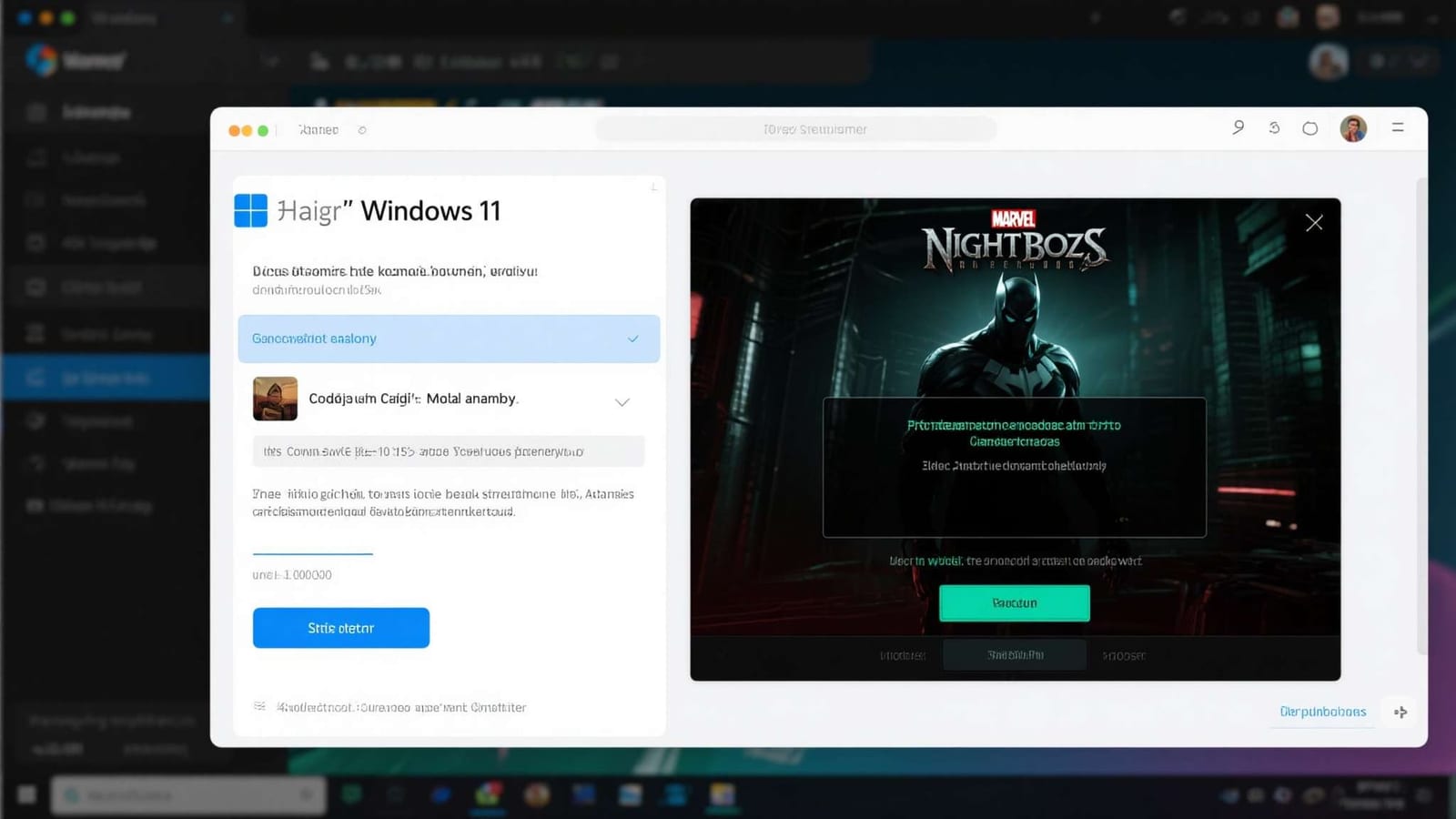The height and width of the screenshot is (819, 1456).
Task: Click the green Raocdun button
Action: (x=1015, y=602)
